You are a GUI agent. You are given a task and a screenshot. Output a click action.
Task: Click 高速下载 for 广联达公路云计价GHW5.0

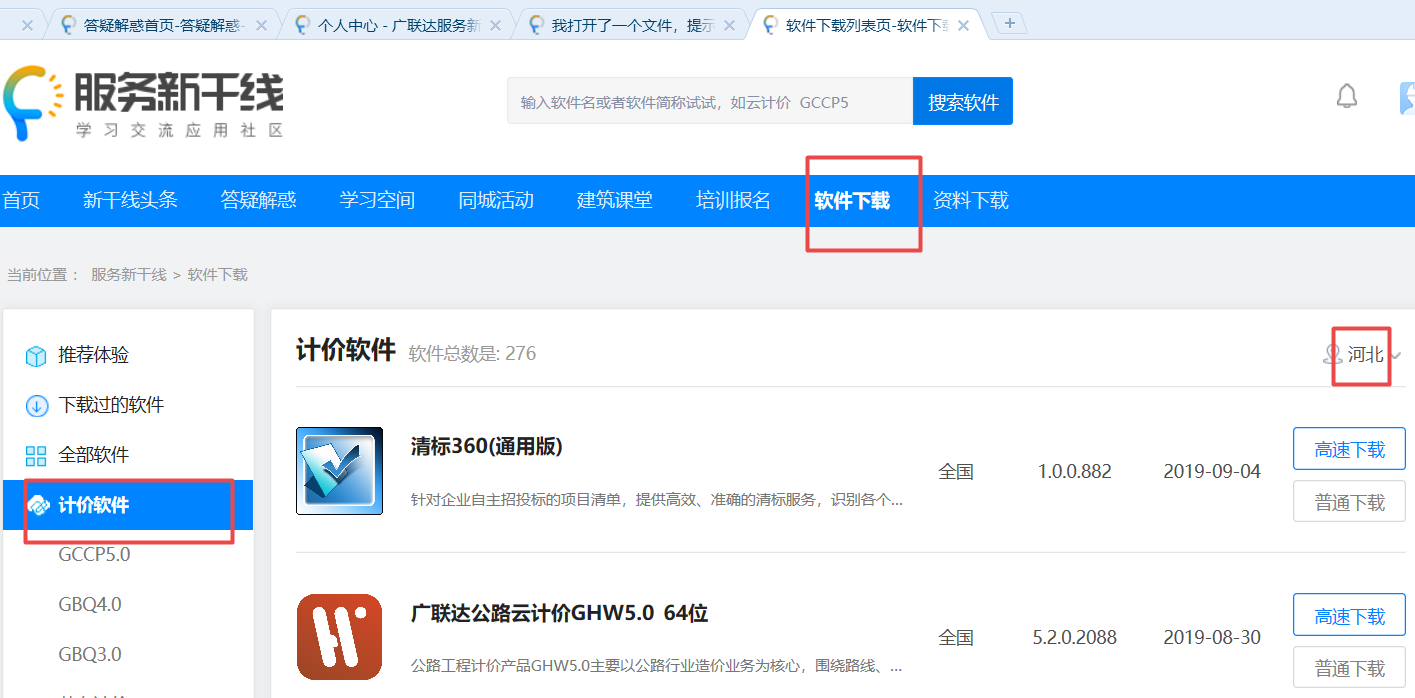[1349, 615]
